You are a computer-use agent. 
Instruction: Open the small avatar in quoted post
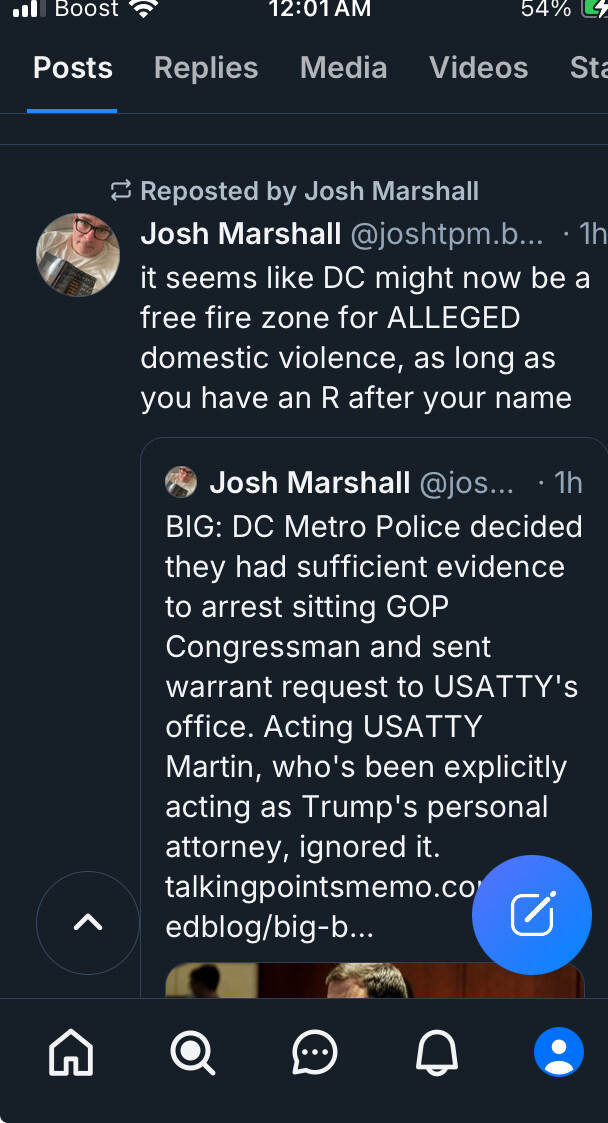click(181, 483)
